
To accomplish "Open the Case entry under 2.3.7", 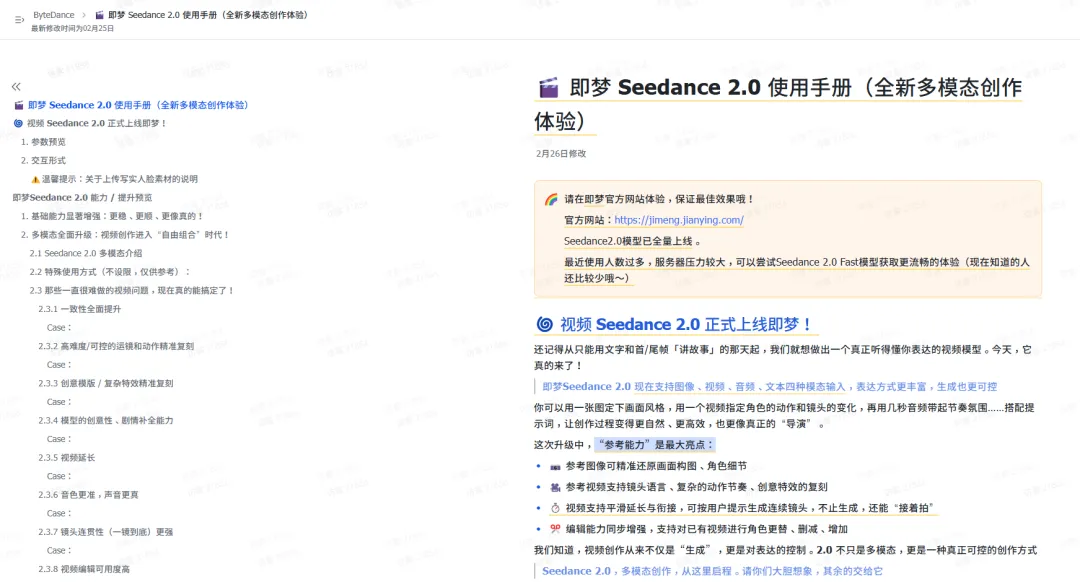I will 59,551.
